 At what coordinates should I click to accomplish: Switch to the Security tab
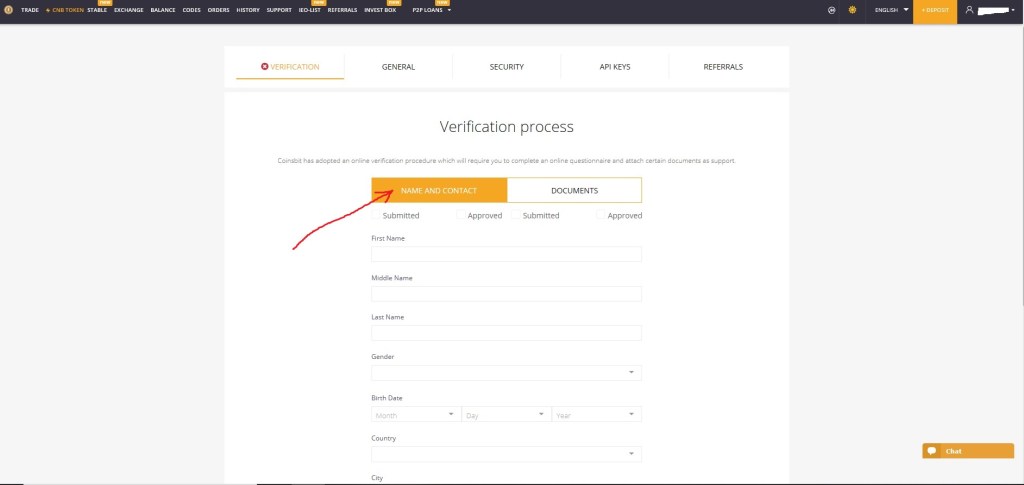tap(506, 67)
